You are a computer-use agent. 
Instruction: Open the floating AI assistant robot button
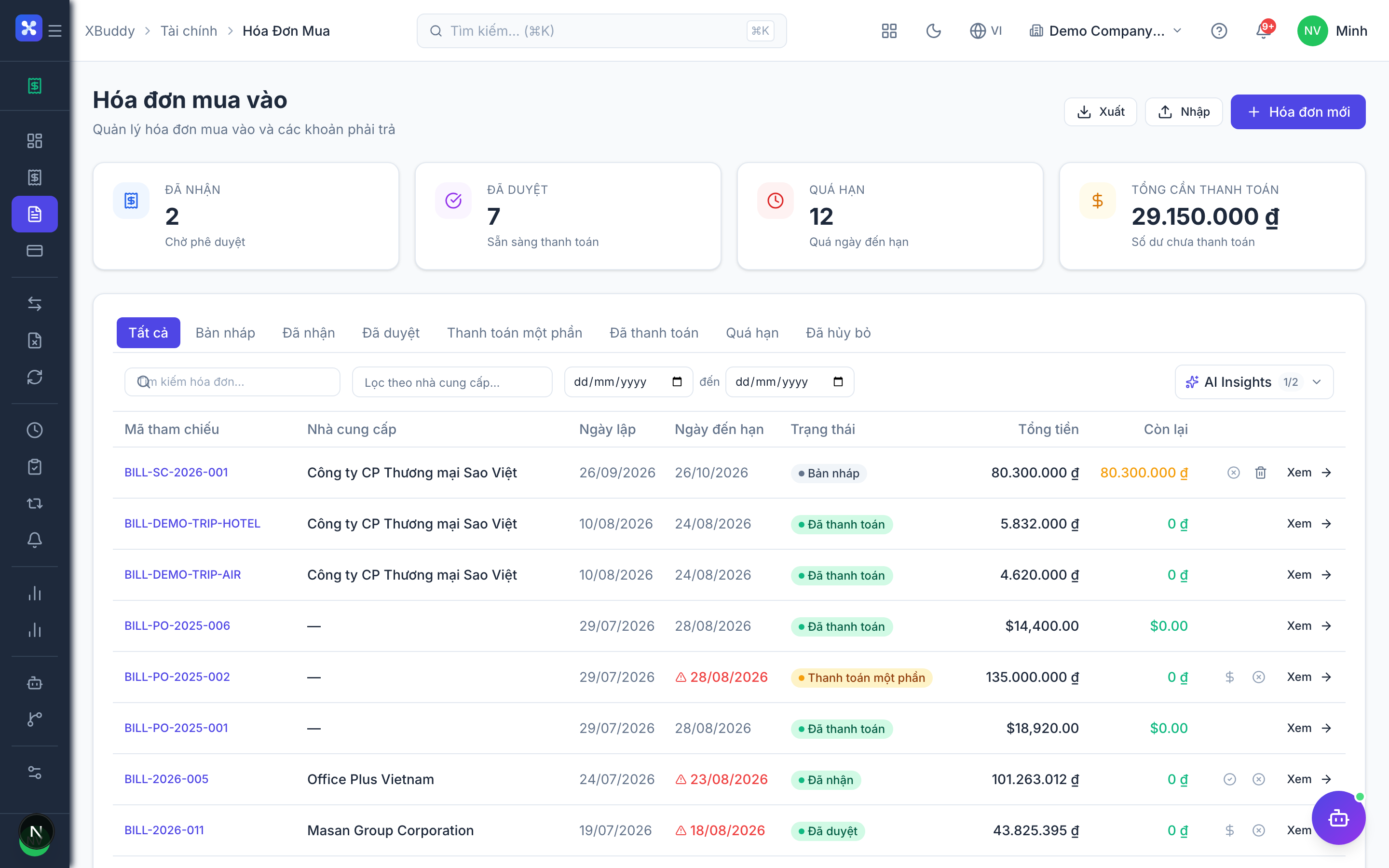1338,817
